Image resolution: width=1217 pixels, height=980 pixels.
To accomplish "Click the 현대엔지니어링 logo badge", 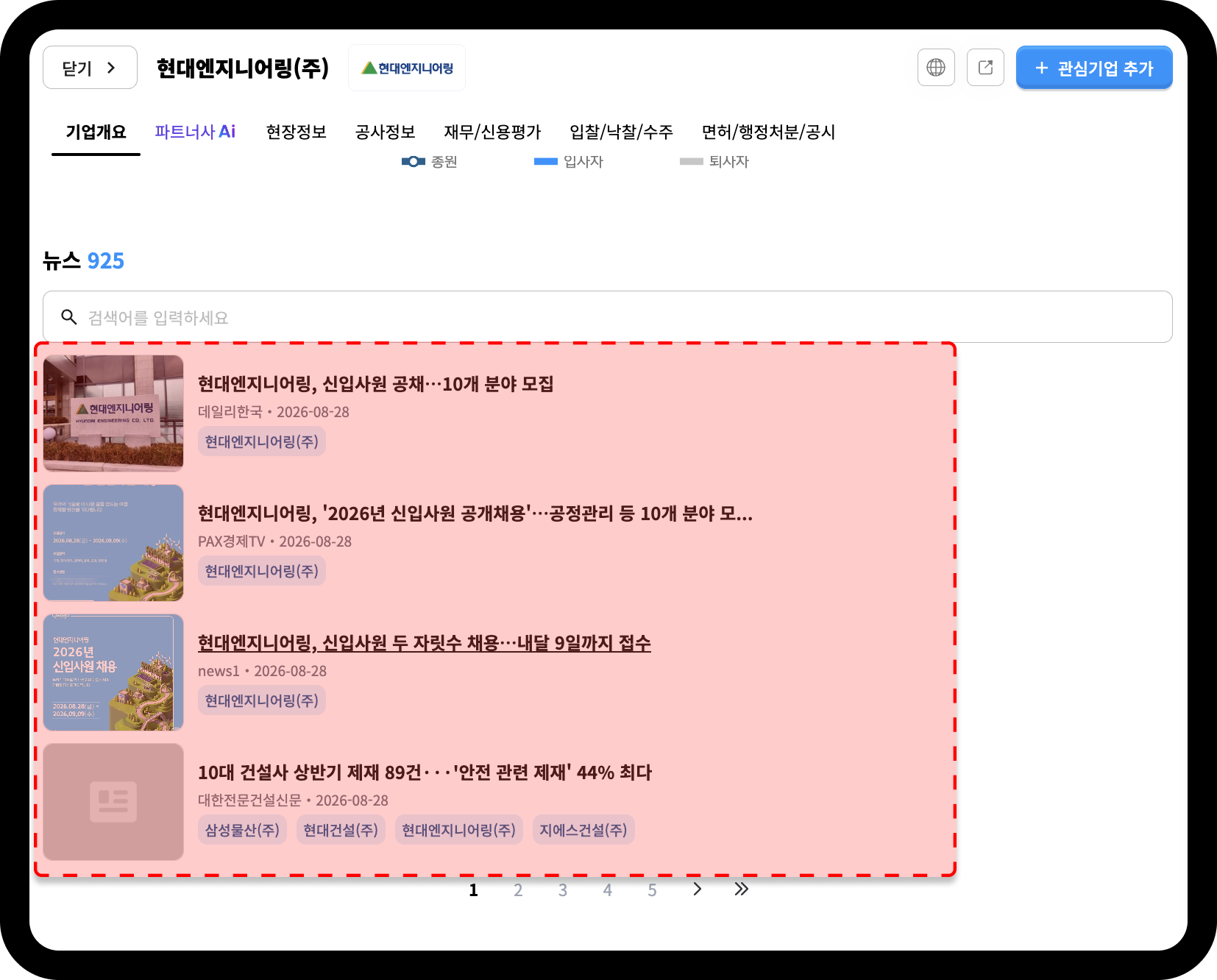I will click(407, 68).
